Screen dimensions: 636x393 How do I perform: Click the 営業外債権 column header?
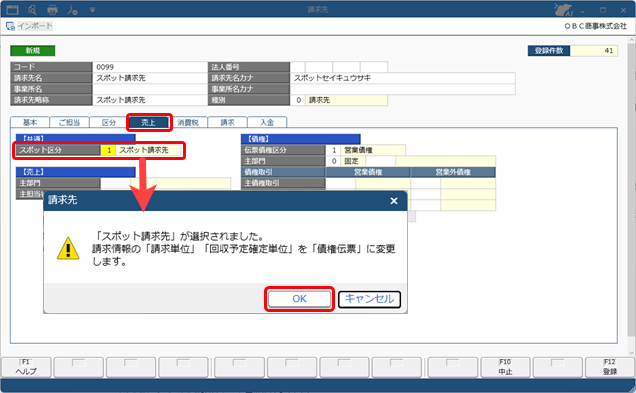tap(453, 172)
